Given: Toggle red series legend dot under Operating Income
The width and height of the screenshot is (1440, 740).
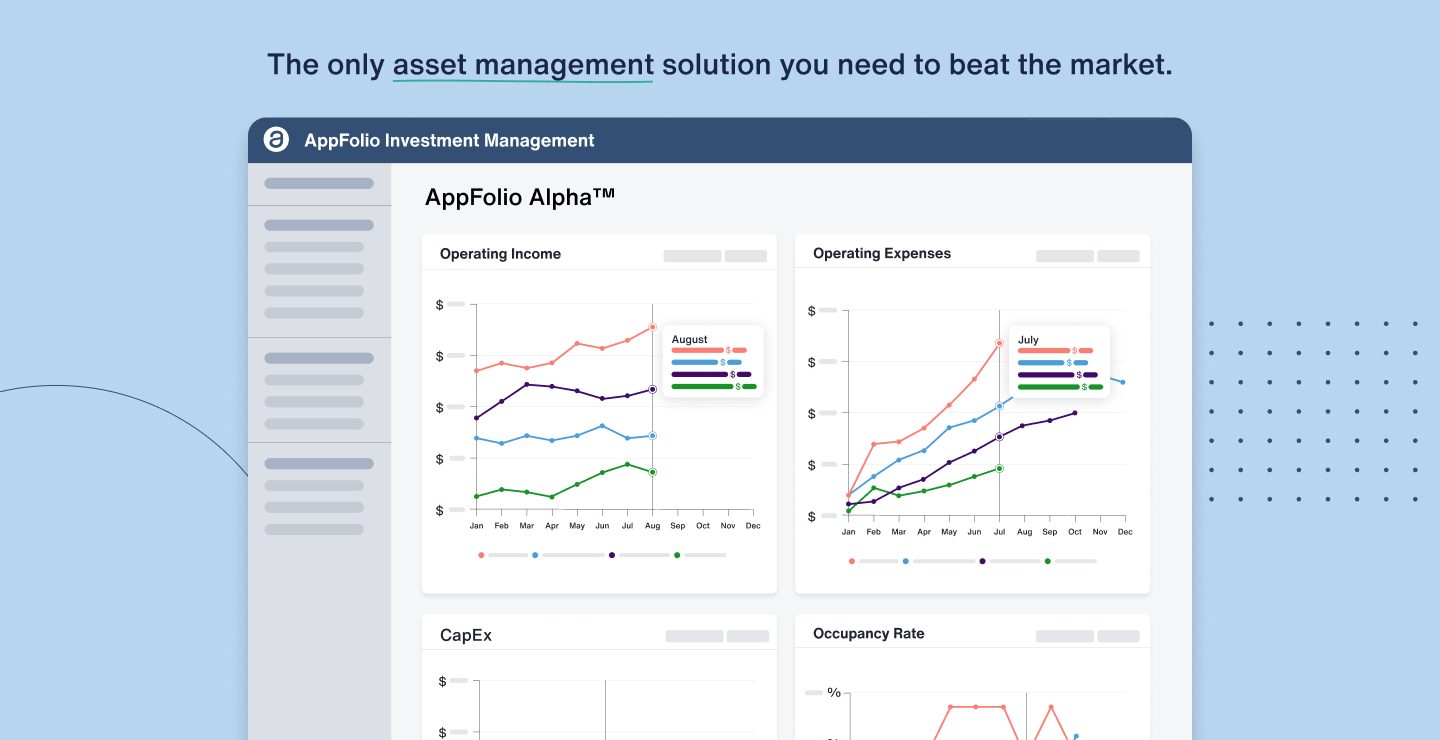Looking at the screenshot, I should coord(481,555).
